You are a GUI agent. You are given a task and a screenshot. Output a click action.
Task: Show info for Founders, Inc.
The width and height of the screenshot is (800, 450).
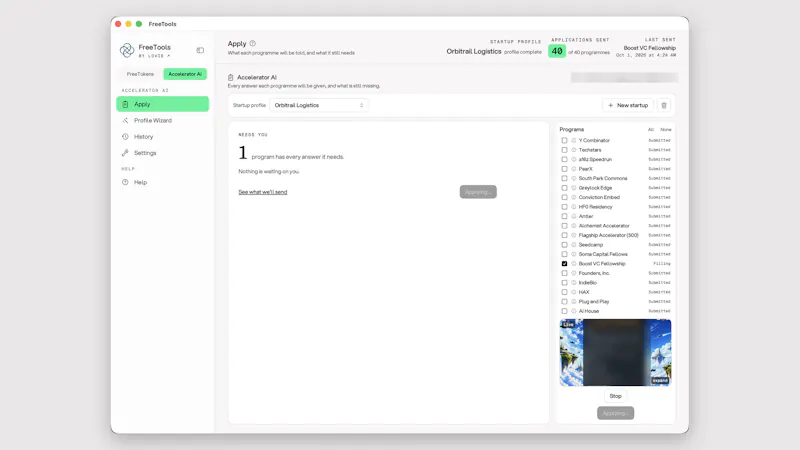point(573,273)
